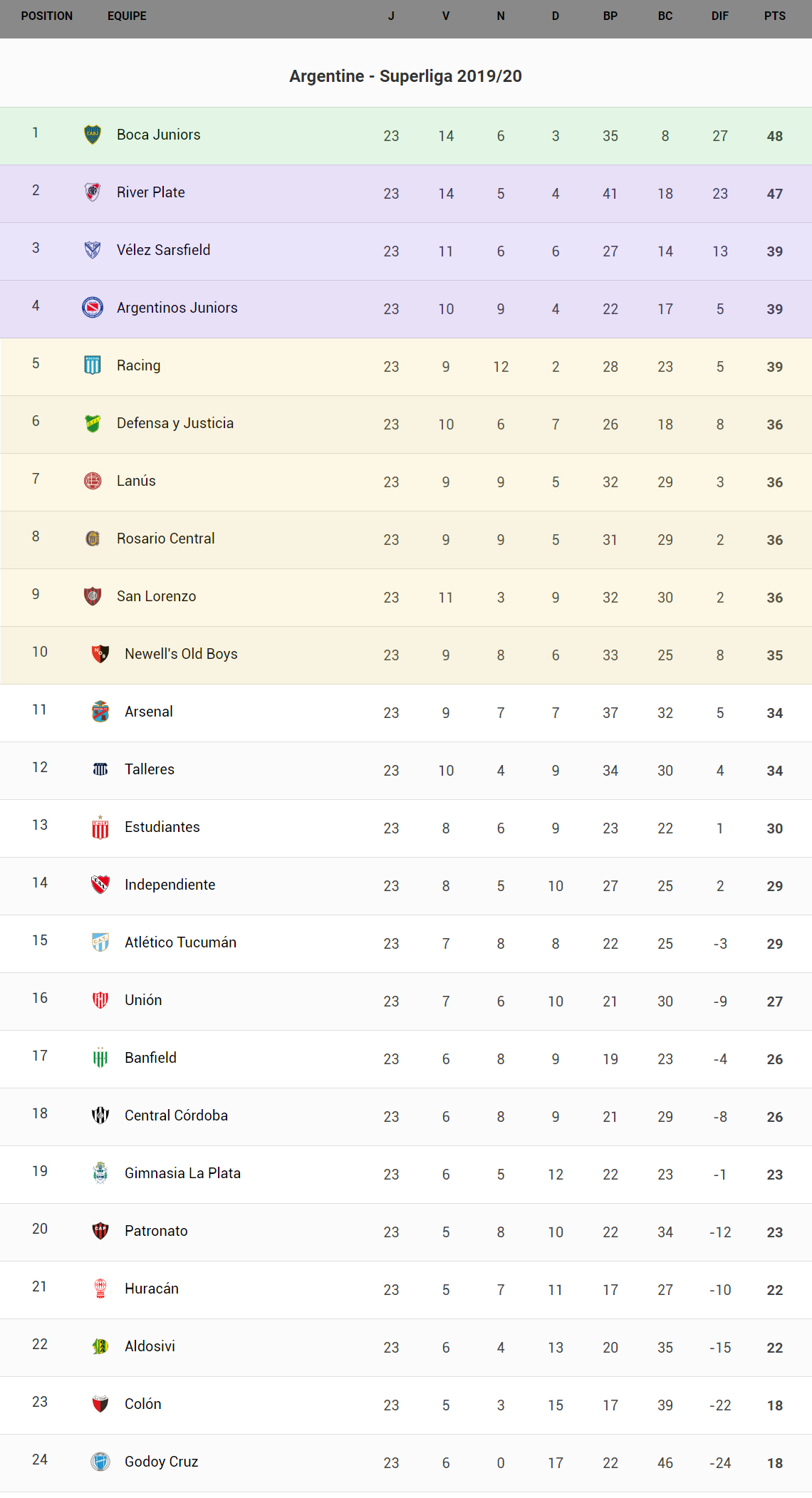
Task: Open the Independiente team link
Action: click(x=170, y=885)
